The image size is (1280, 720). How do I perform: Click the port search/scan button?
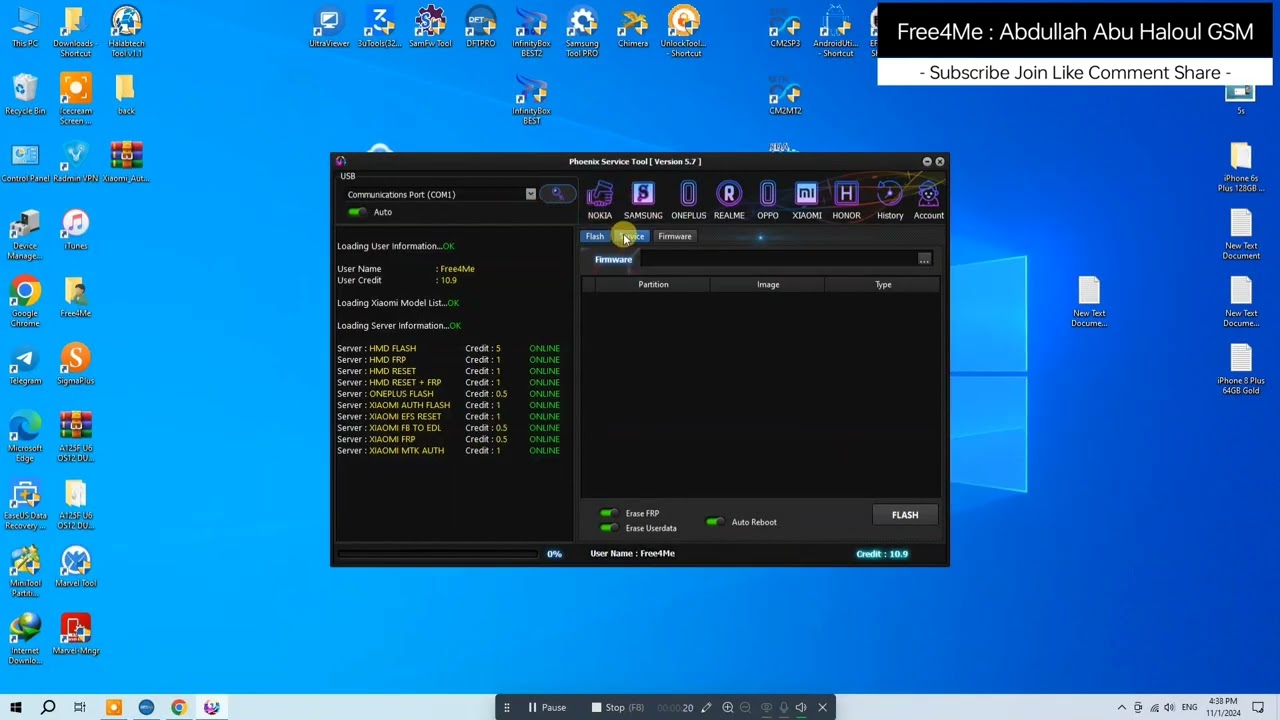click(x=557, y=194)
